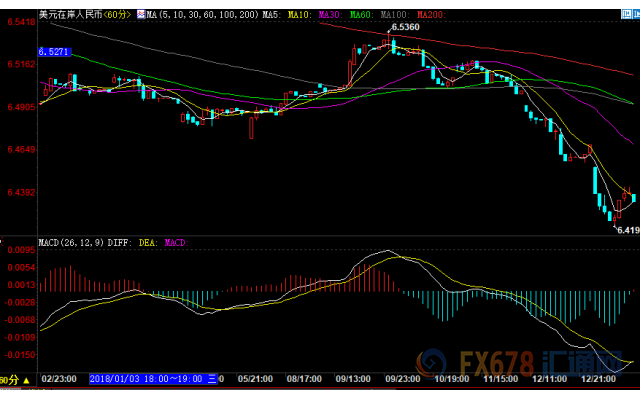
Task: Click the 6.4392 price axis value
Action: [x=21, y=192]
